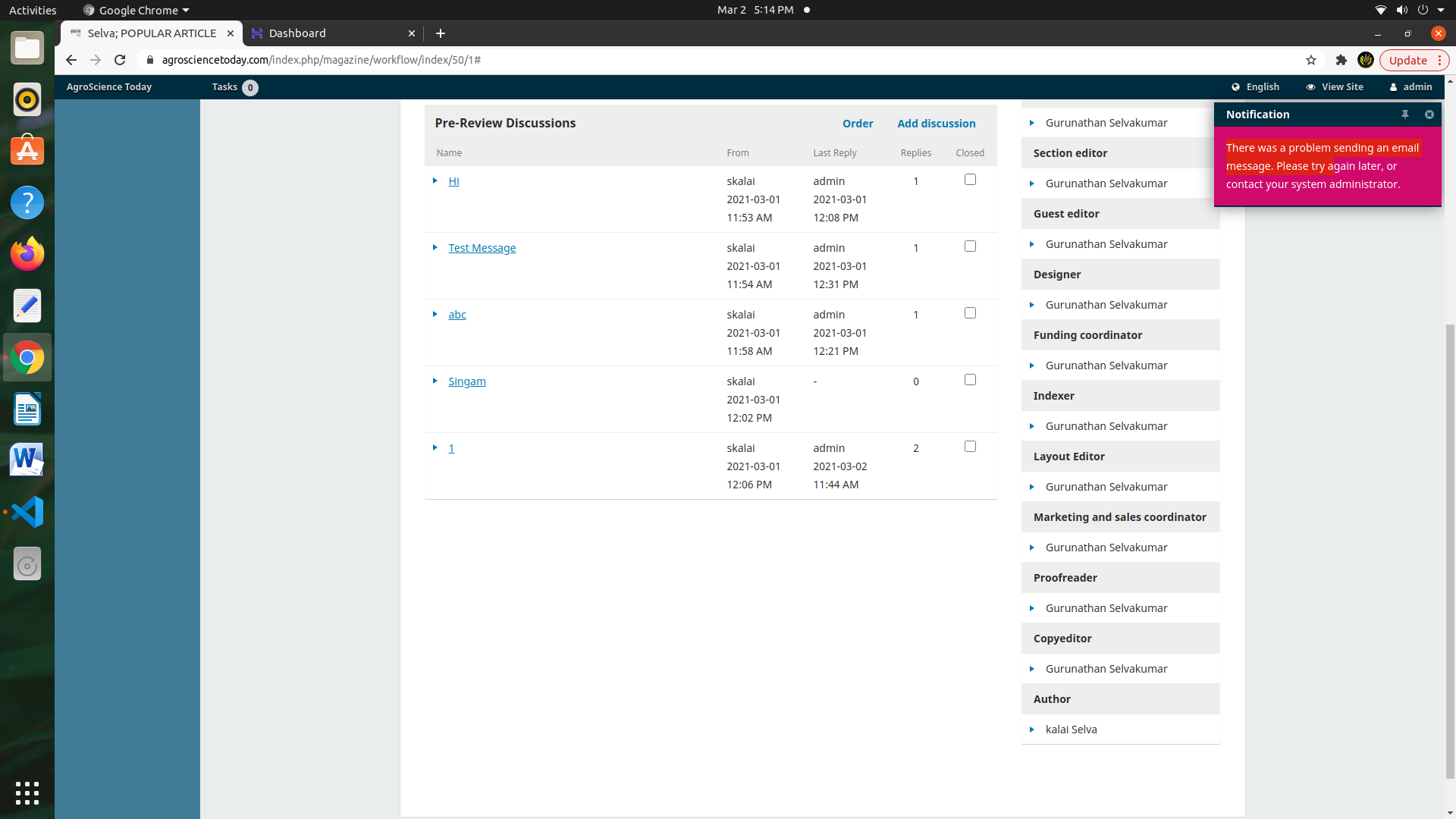Bookmark this page with the star icon
The height and width of the screenshot is (819, 1456).
tap(1311, 60)
